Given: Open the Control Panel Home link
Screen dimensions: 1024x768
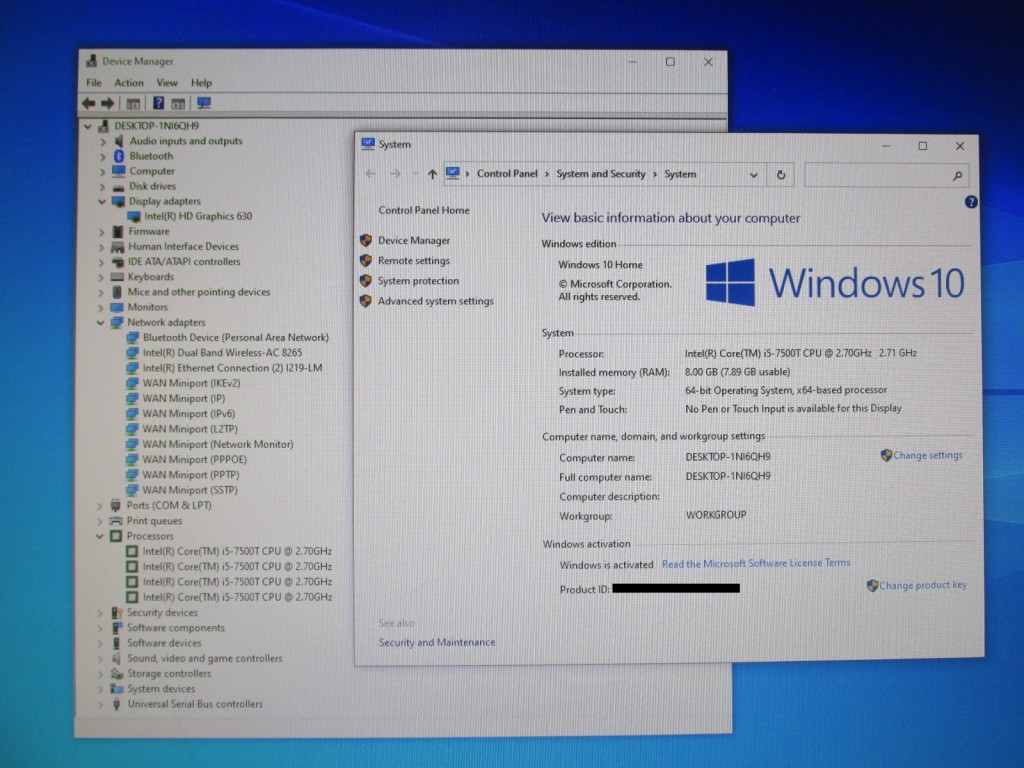Looking at the screenshot, I should 424,210.
